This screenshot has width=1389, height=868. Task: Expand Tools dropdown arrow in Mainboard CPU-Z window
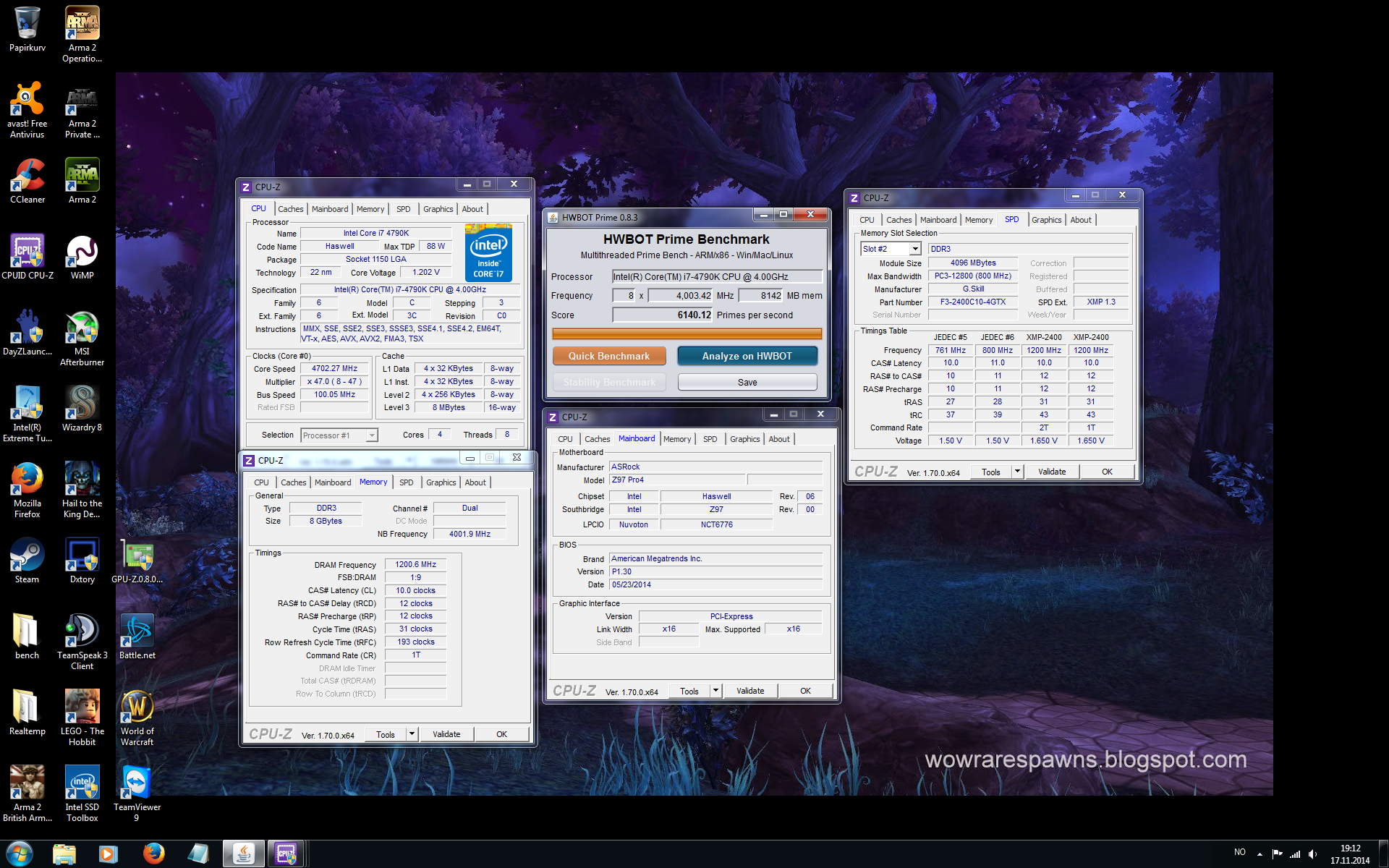click(x=715, y=691)
